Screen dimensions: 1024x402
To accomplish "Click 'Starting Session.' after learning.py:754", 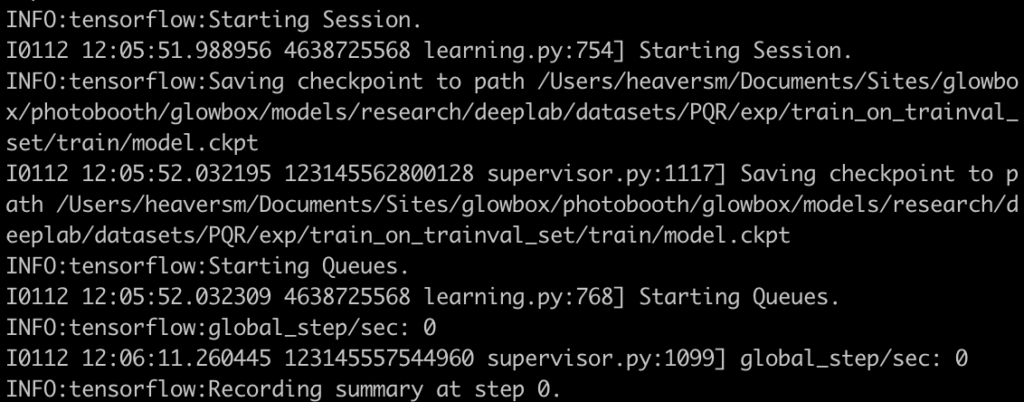I will [745, 51].
